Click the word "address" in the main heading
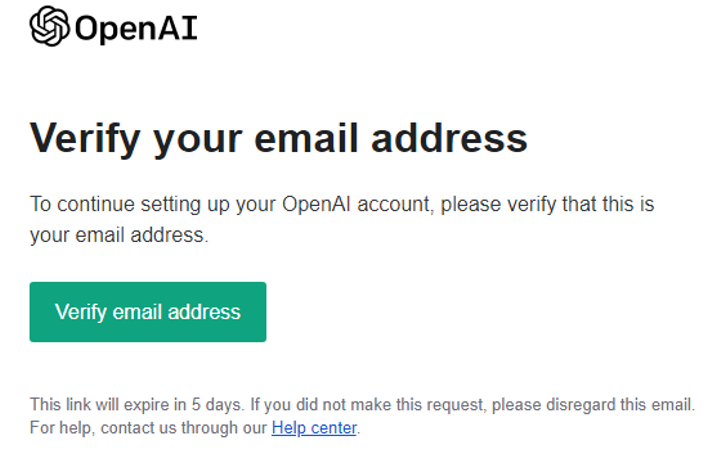Image resolution: width=713 pixels, height=455 pixels. click(449, 138)
